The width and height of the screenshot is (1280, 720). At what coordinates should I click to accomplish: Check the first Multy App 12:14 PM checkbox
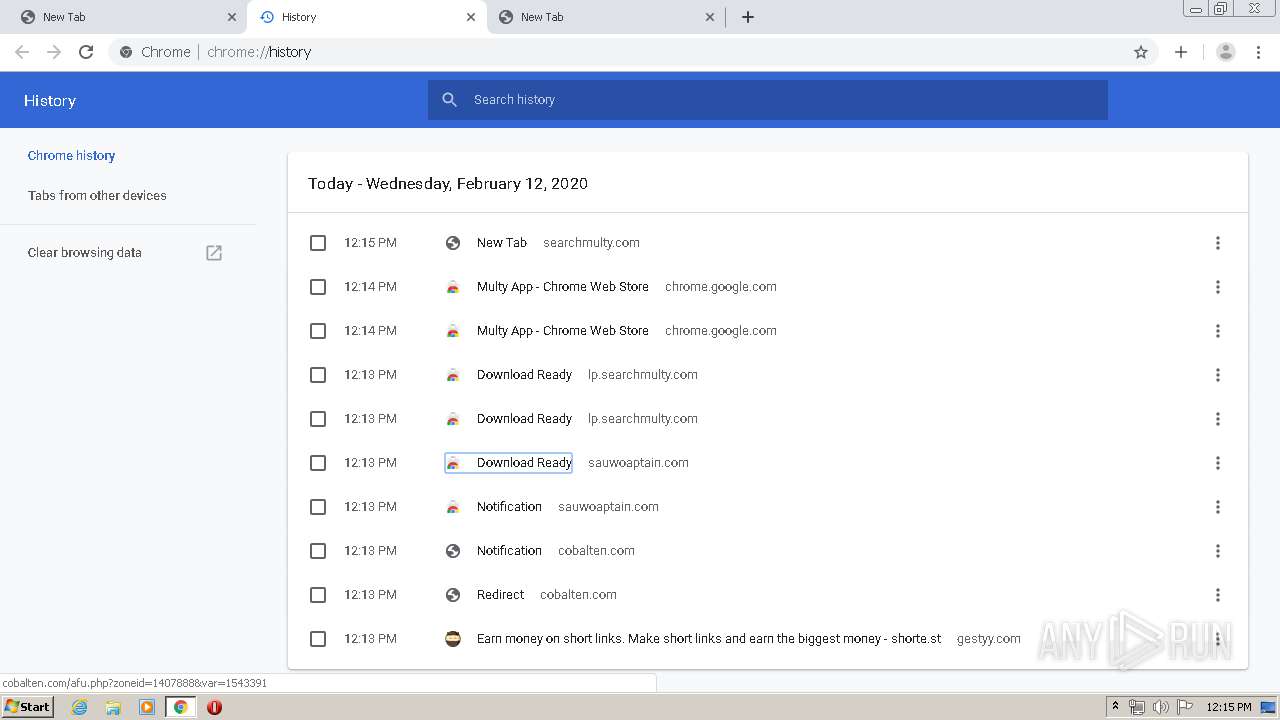(318, 287)
